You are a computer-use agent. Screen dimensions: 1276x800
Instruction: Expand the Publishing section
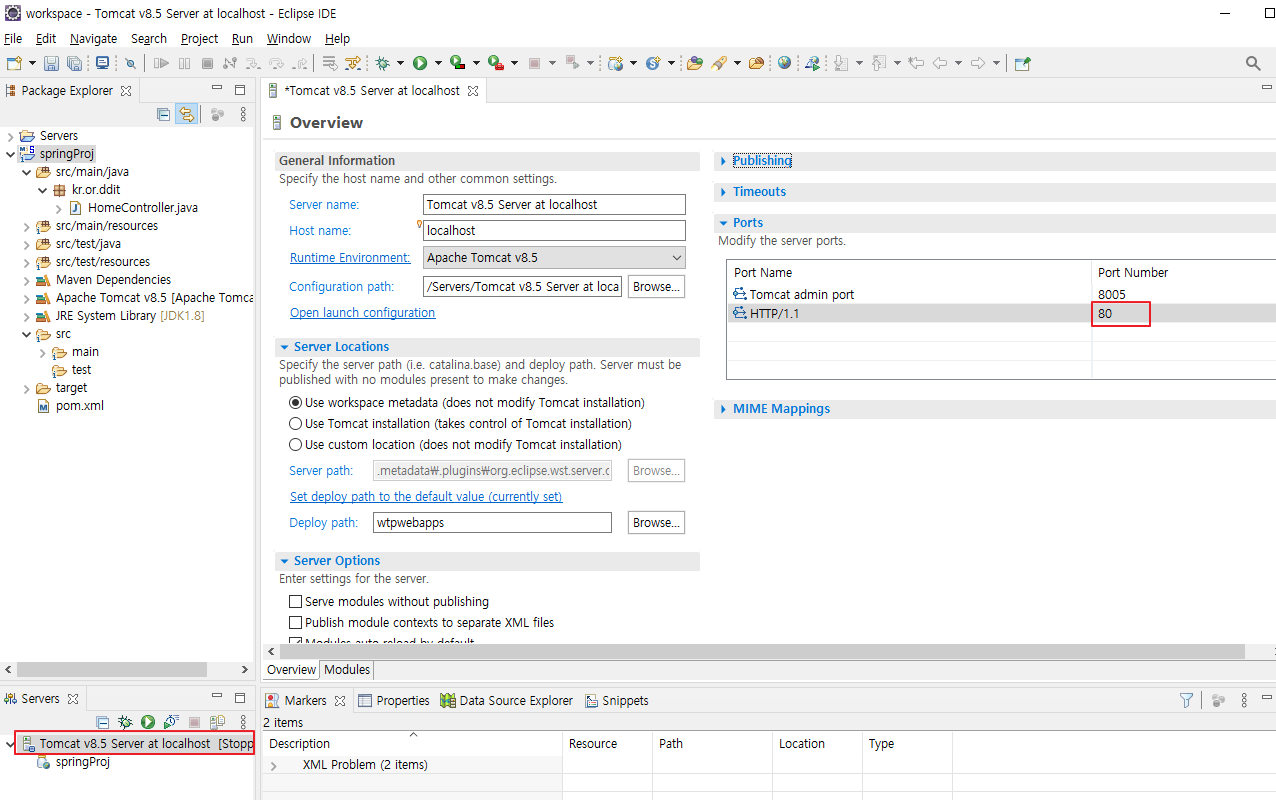click(x=724, y=161)
